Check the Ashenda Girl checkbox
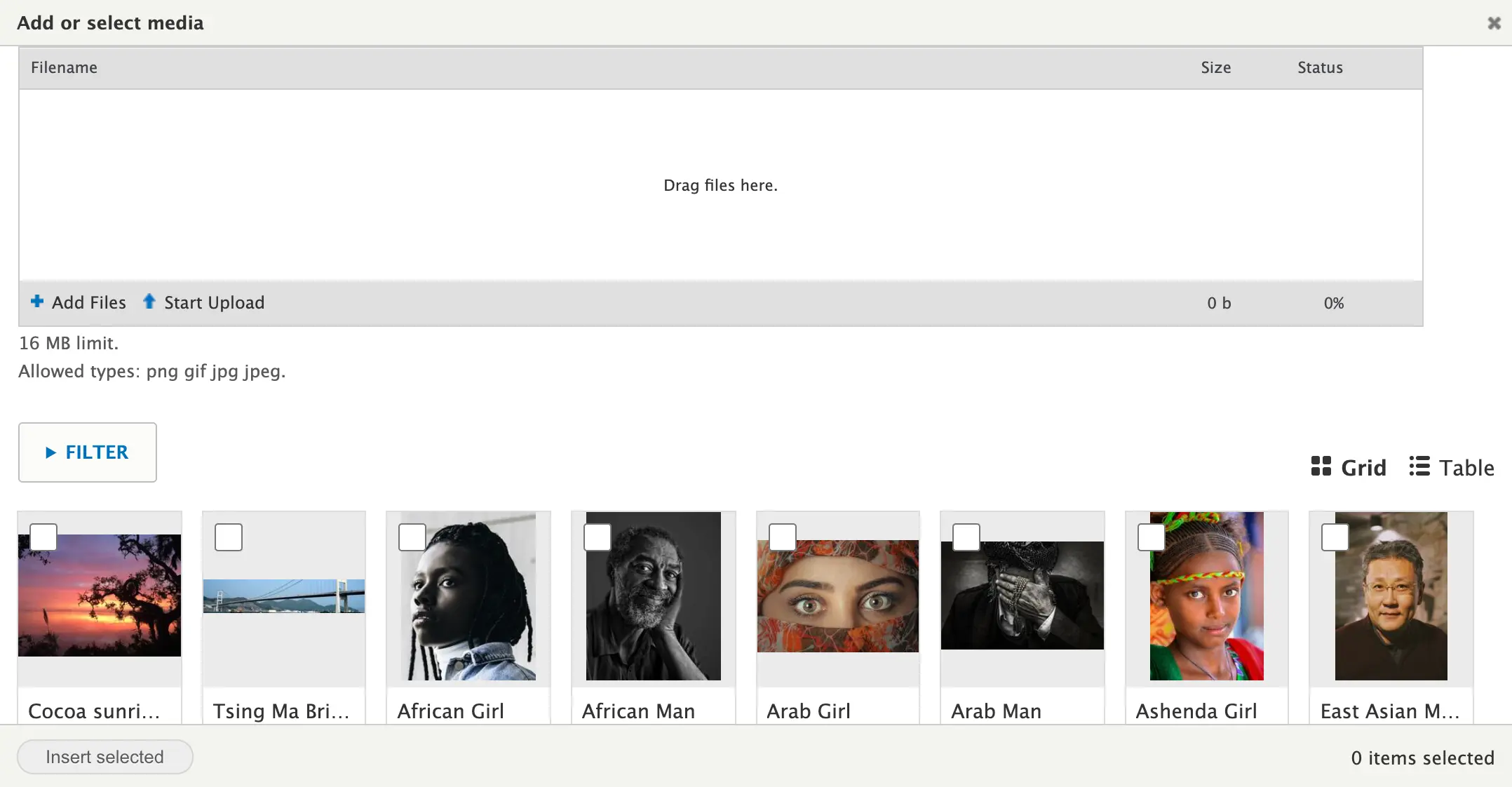 click(x=1152, y=537)
